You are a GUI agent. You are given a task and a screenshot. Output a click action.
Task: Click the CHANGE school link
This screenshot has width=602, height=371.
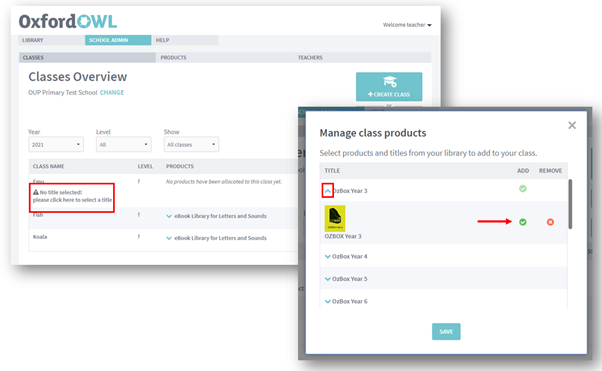(x=112, y=93)
